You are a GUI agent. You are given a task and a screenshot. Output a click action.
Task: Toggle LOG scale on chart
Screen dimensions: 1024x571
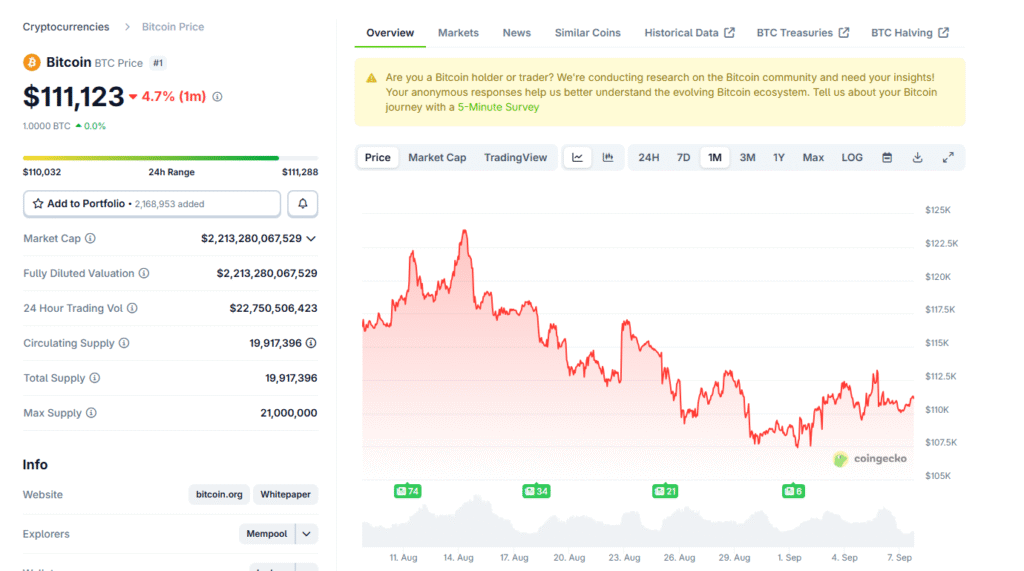[x=852, y=157]
